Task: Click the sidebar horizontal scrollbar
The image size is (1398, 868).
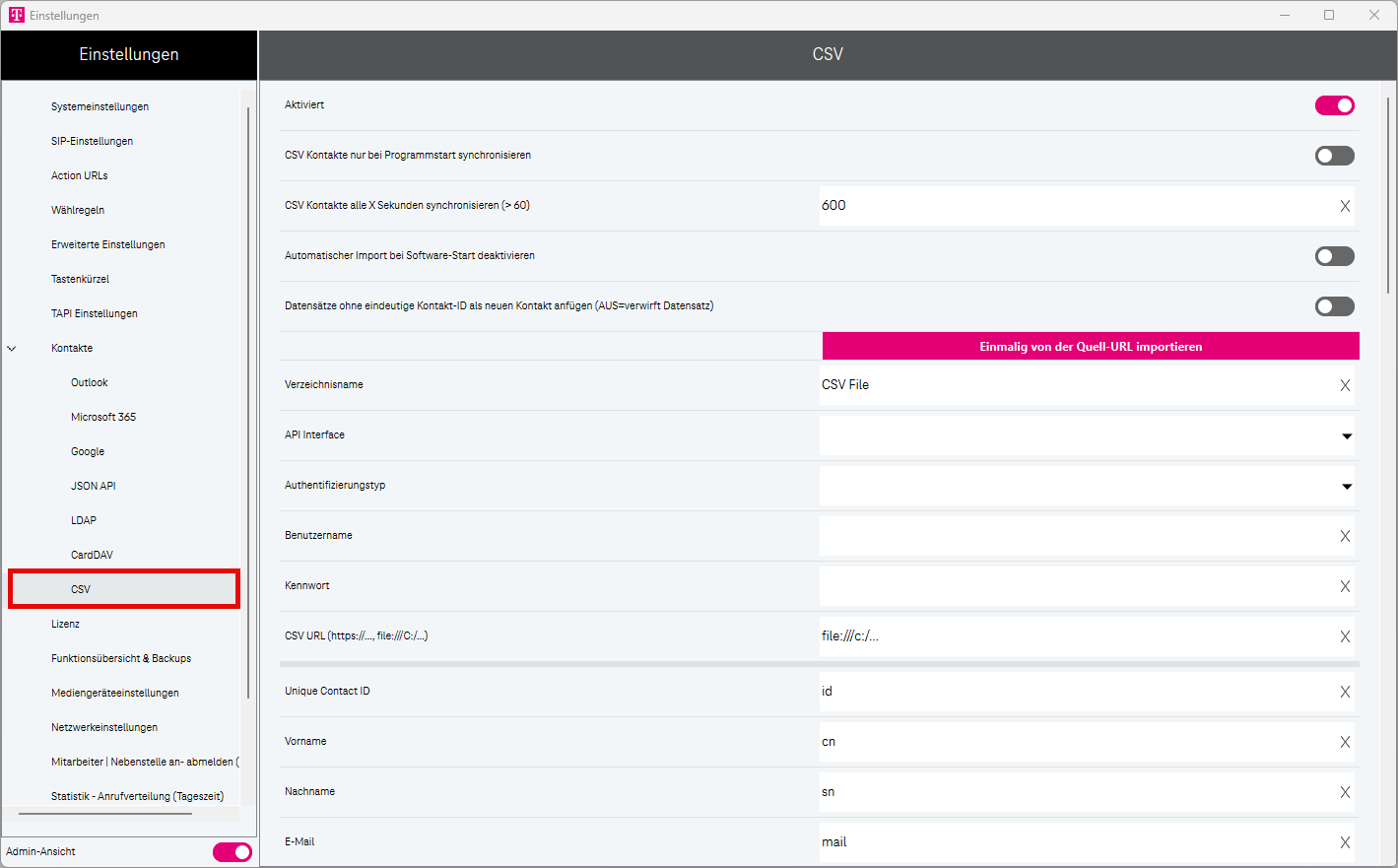Action: coord(105,814)
